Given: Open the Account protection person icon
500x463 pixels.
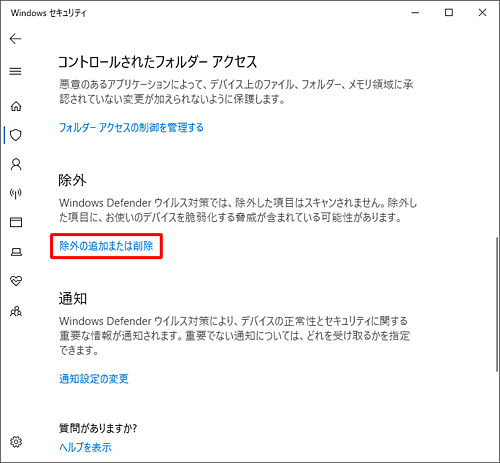Looking at the screenshot, I should click(16, 164).
